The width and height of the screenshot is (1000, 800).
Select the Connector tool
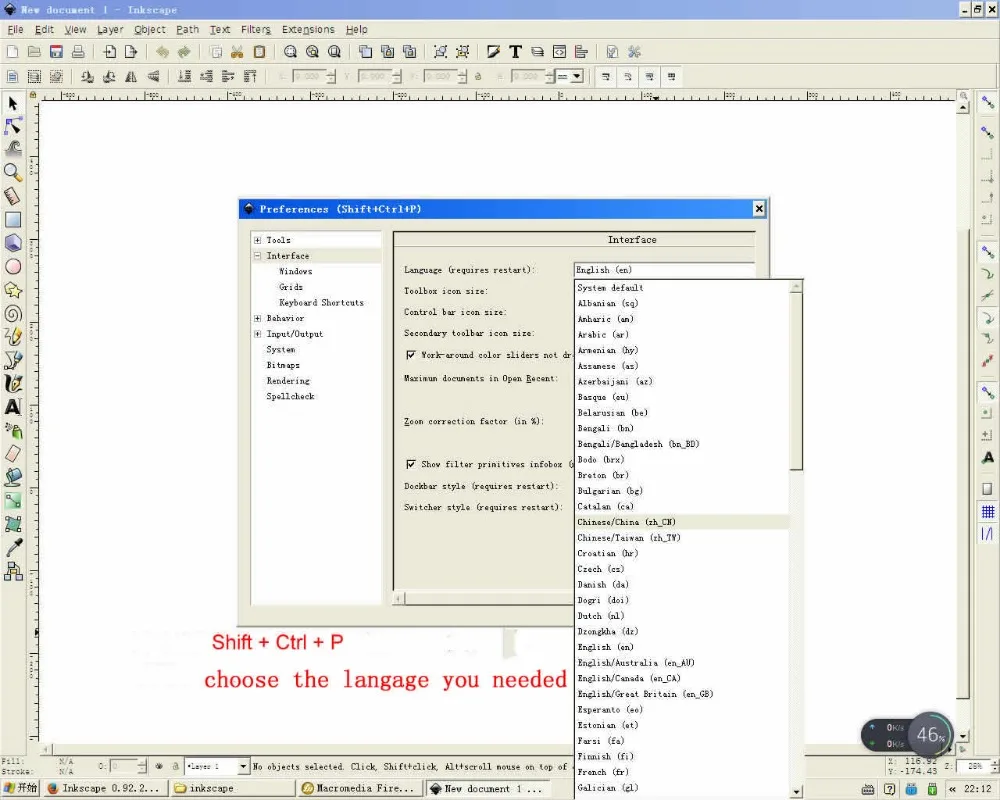(x=13, y=571)
